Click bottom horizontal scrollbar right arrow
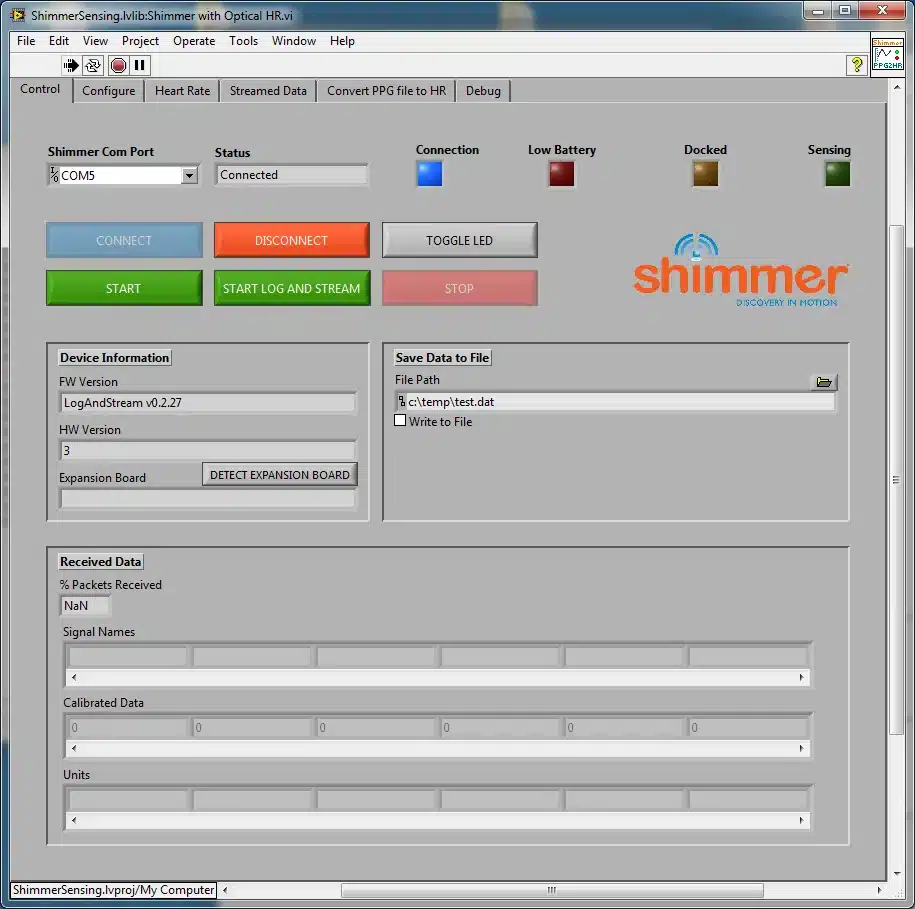 coord(879,890)
